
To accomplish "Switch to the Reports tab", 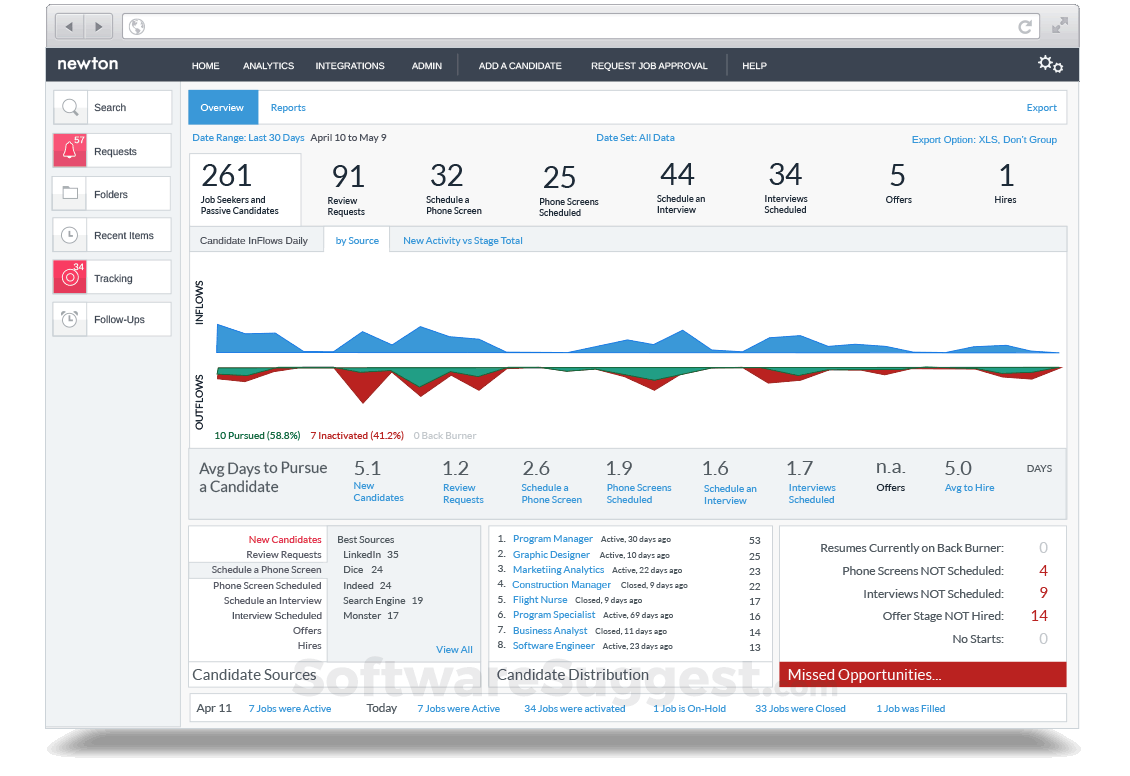I will point(288,107).
